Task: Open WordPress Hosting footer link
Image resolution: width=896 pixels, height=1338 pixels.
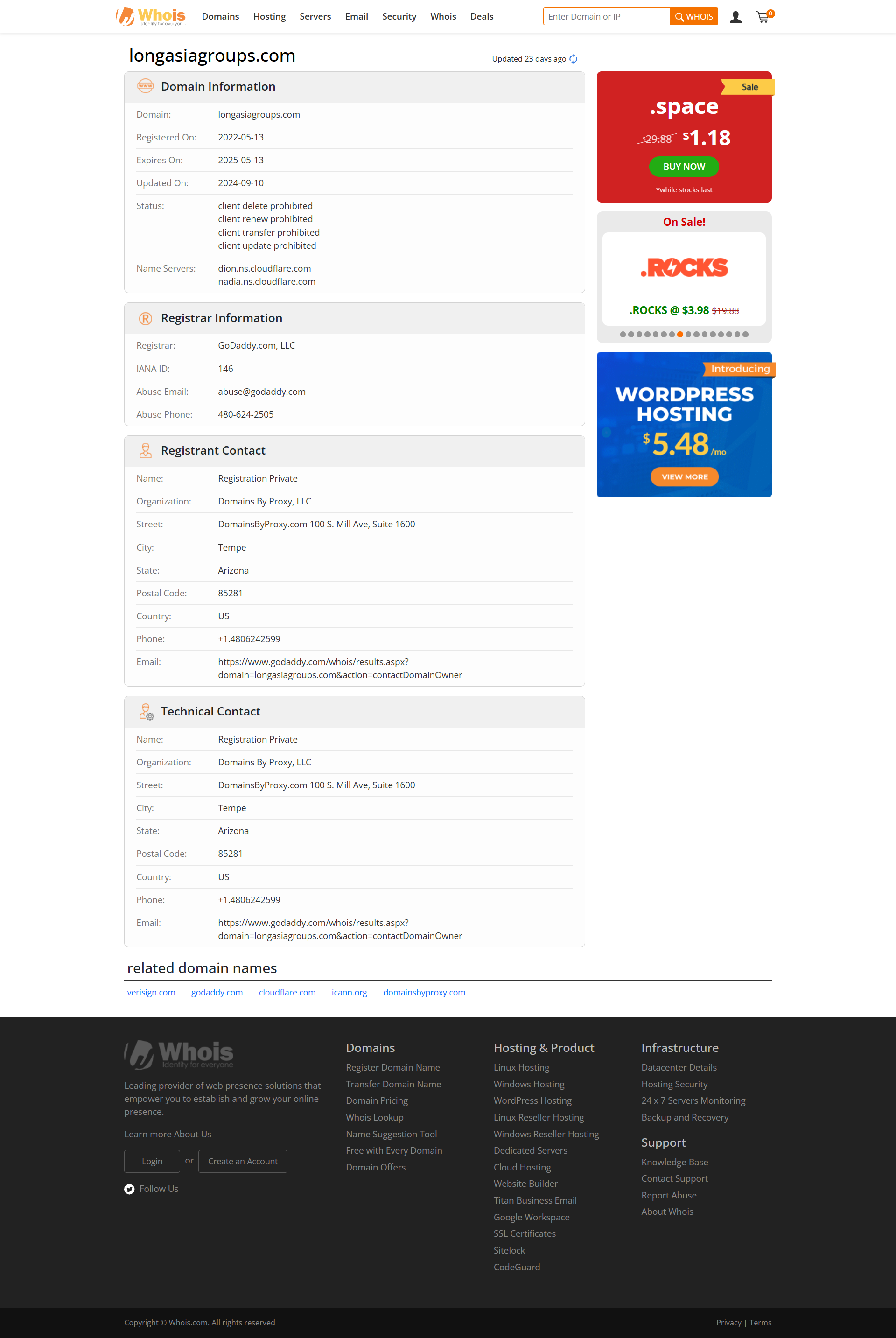Action: (x=532, y=1101)
